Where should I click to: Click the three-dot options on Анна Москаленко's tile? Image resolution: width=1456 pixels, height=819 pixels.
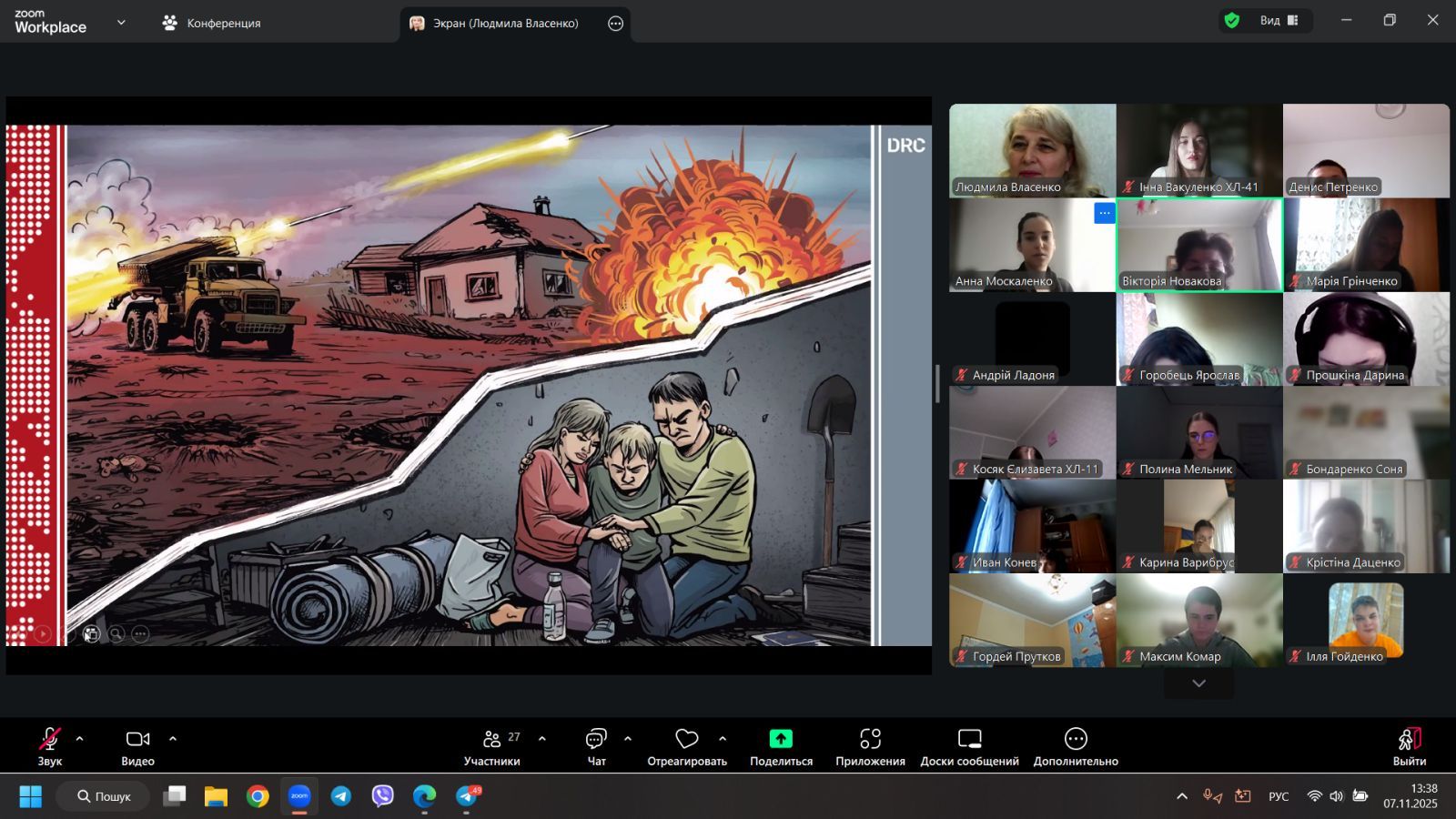[x=1104, y=213]
